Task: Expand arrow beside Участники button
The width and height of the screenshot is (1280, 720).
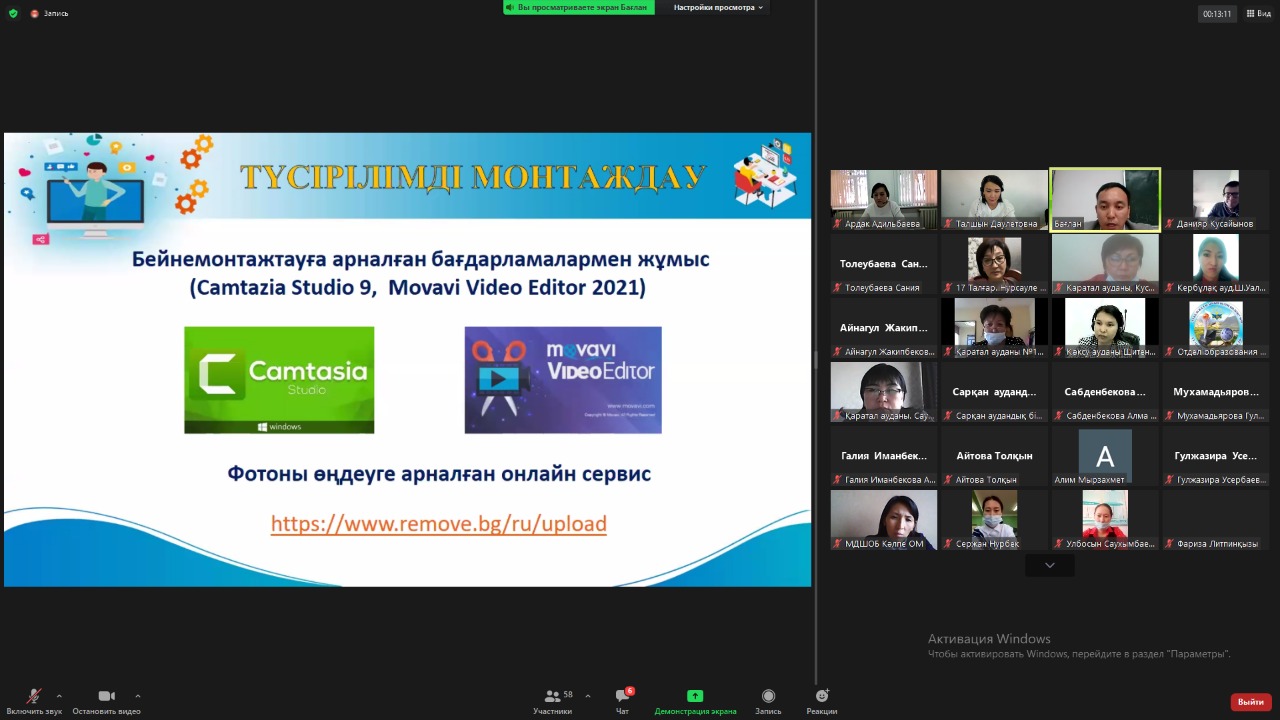Action: (x=587, y=696)
